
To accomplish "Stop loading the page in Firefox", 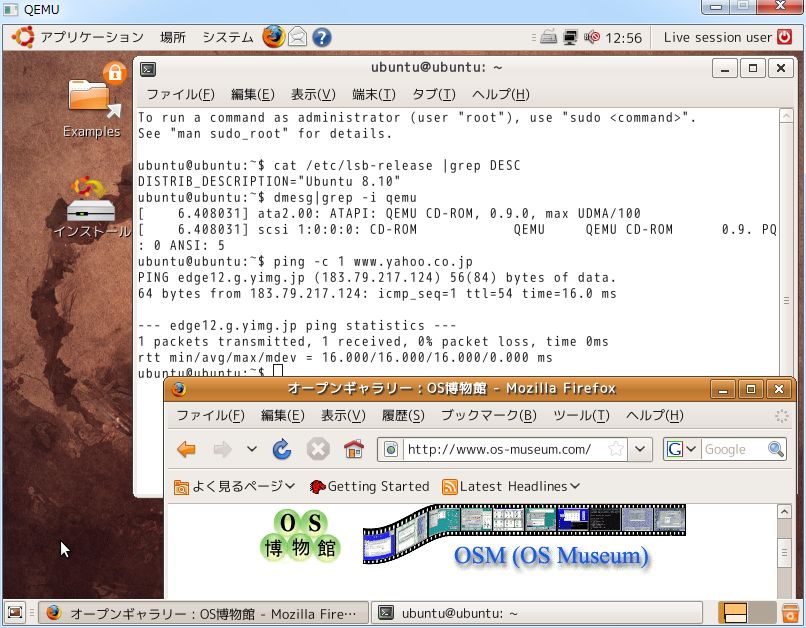I will click(318, 450).
